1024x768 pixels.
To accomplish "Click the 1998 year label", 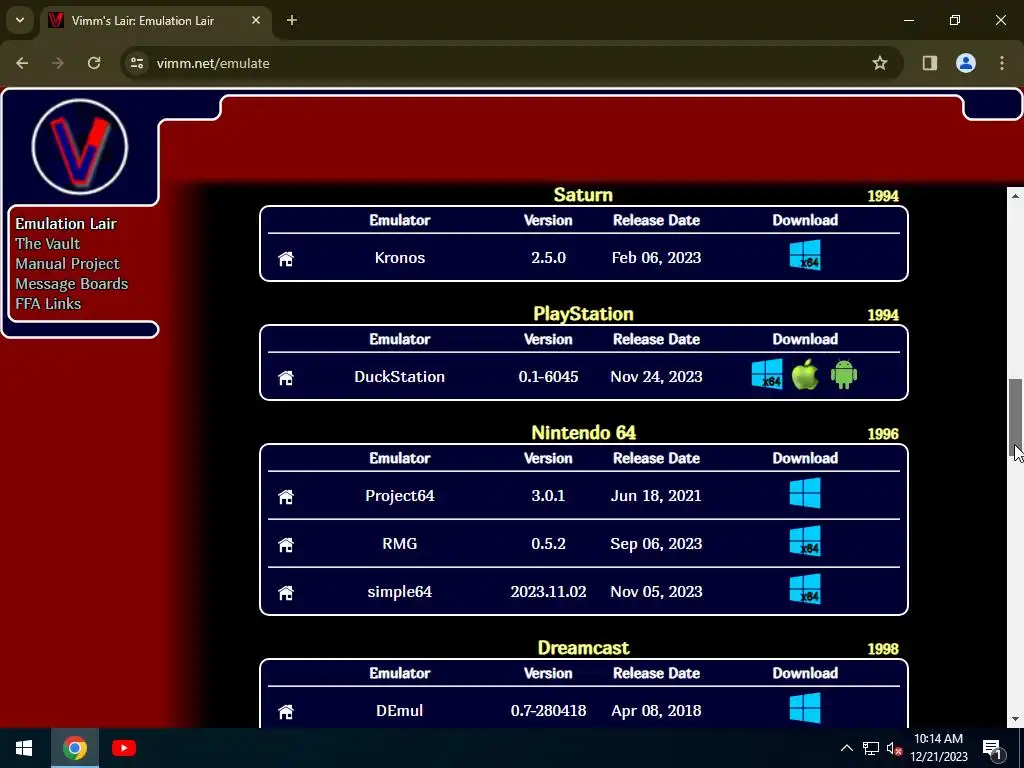I will click(x=882, y=649).
